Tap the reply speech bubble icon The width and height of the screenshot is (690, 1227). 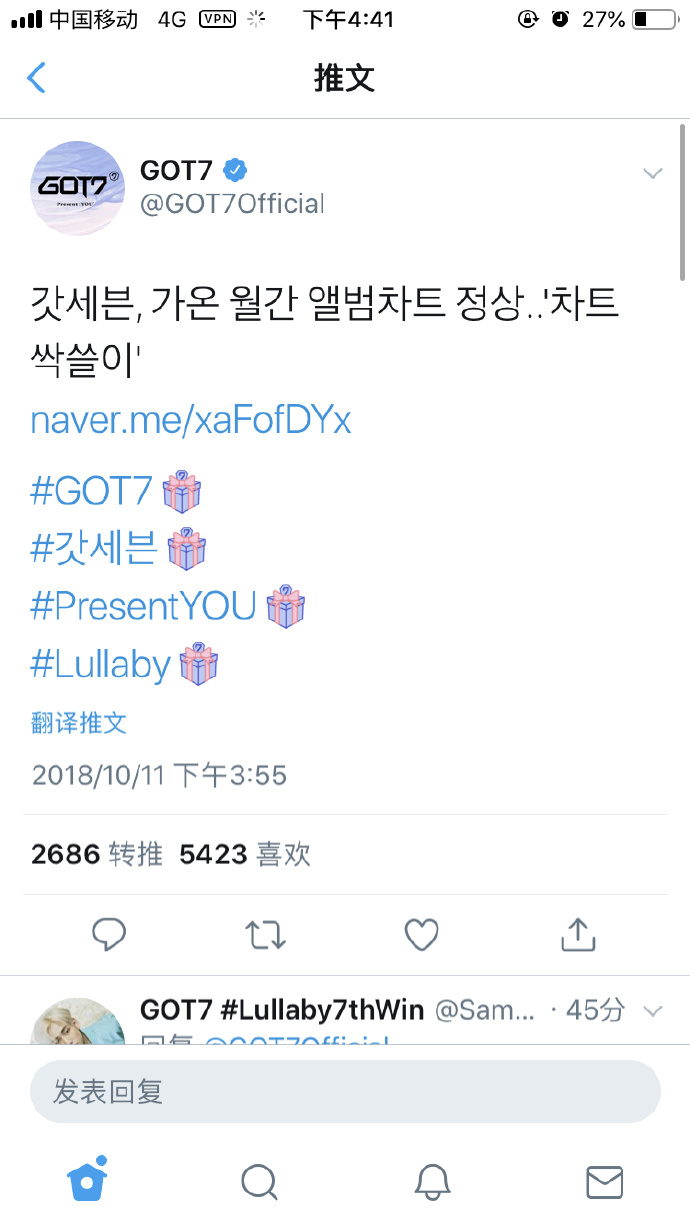[x=108, y=934]
